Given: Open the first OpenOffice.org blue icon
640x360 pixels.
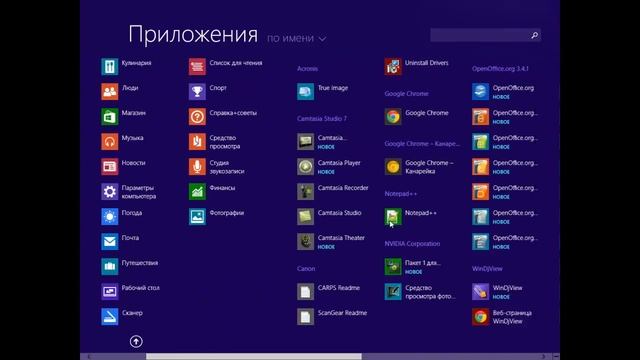Looking at the screenshot, I should point(480,91).
